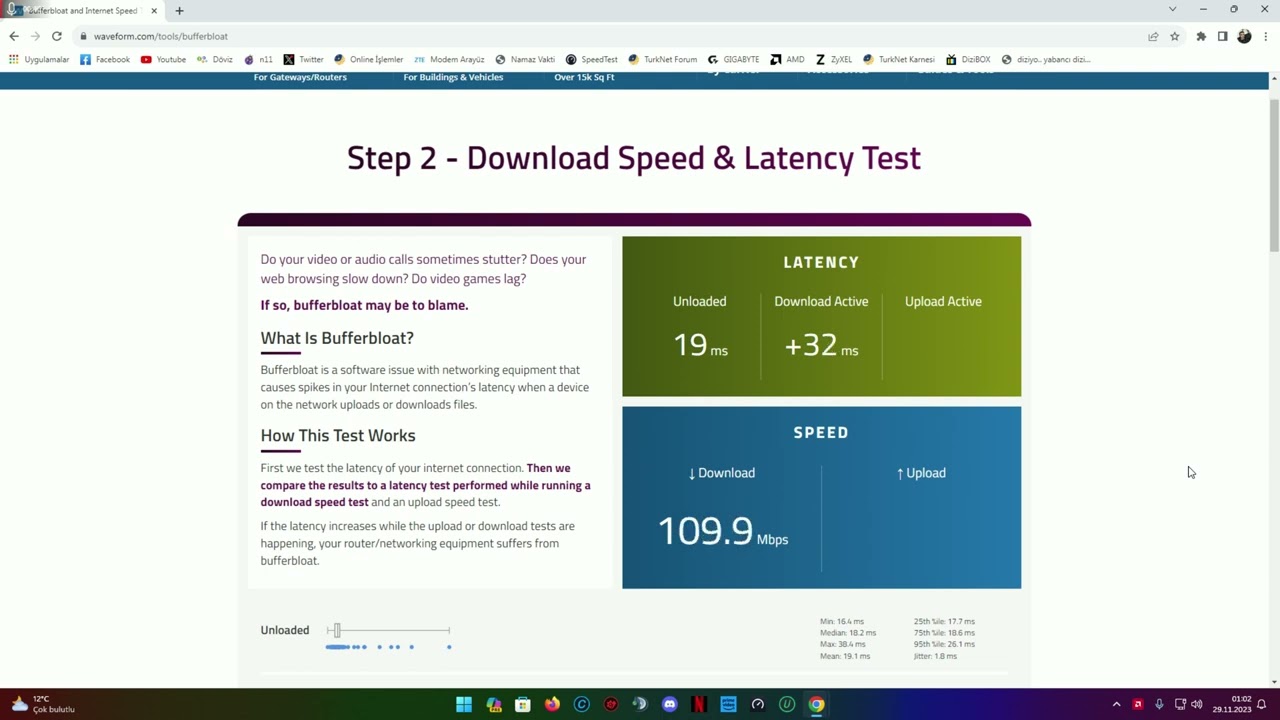Open the Uygulamalar apps bookmark
Image resolution: width=1280 pixels, height=720 pixels.
pos(40,59)
